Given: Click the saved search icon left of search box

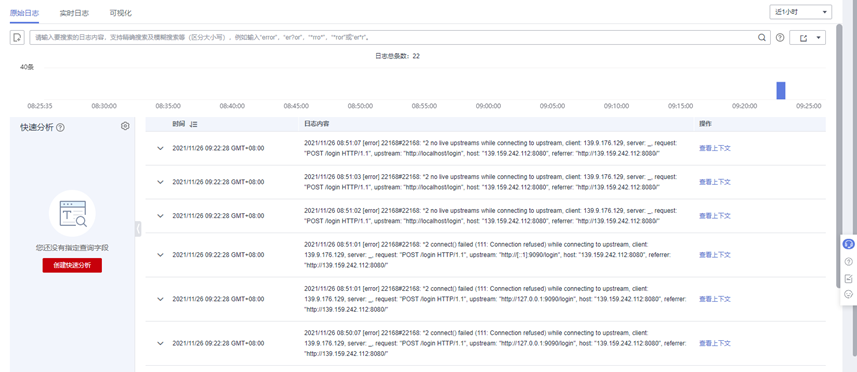Looking at the screenshot, I should (17, 38).
